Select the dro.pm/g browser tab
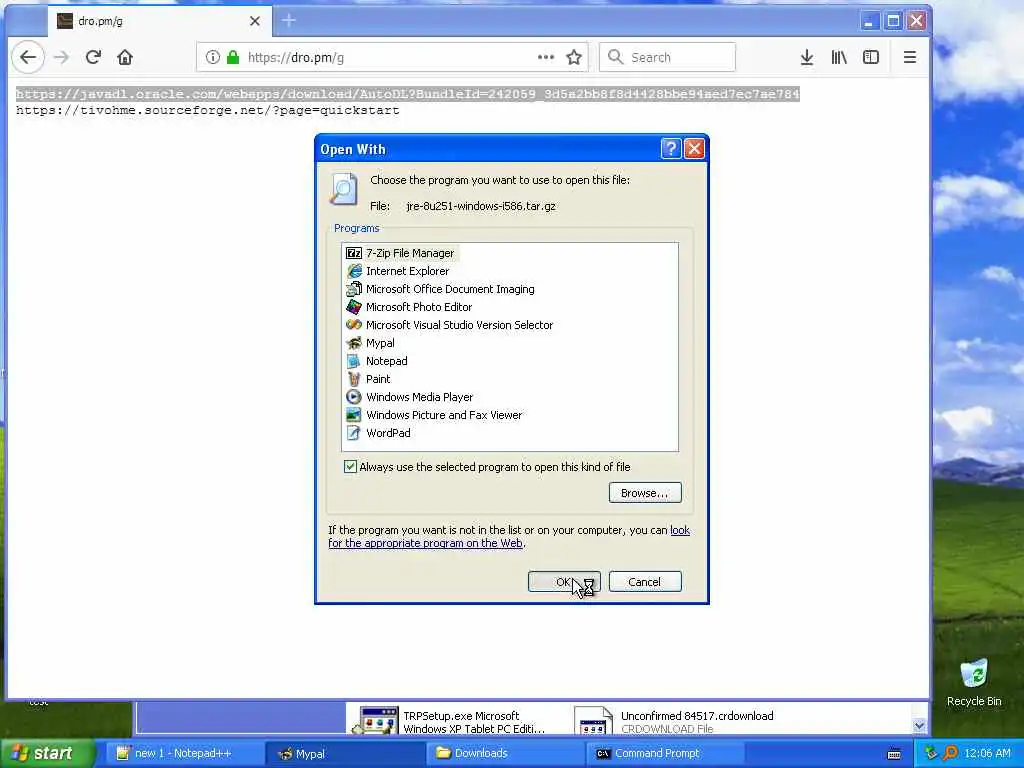The height and width of the screenshot is (768, 1024). [x=160, y=21]
